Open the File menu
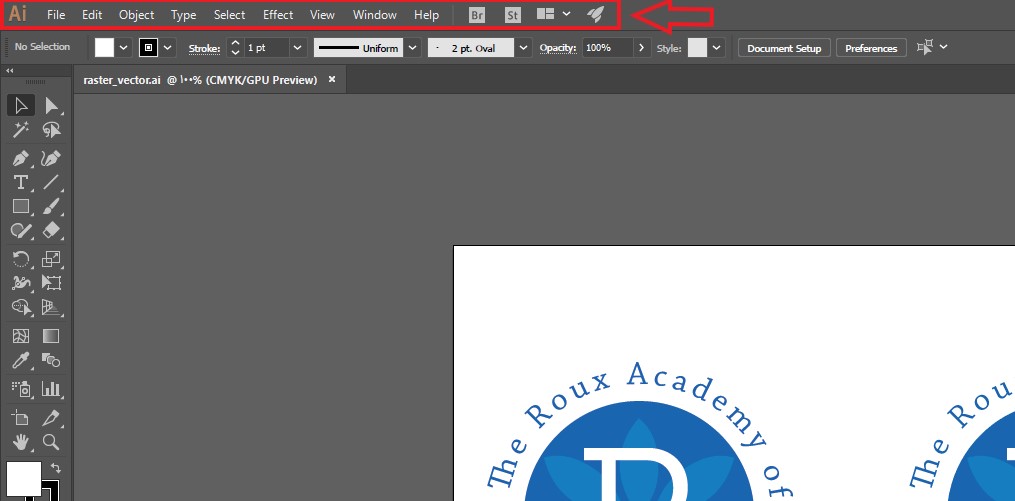Viewport: 1015px width, 501px height. [56, 15]
